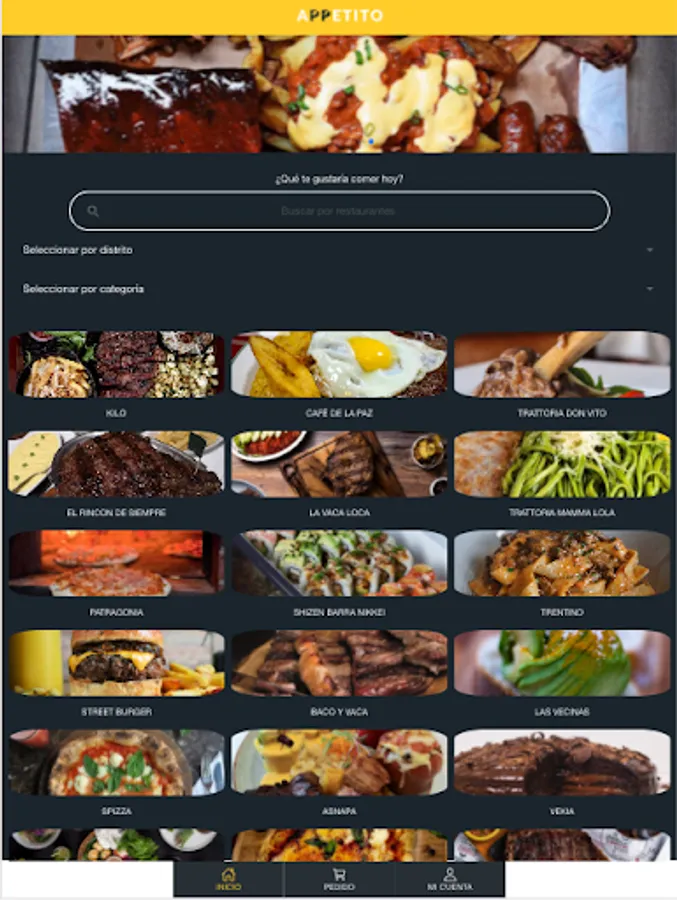Click the arrow beside Seleccionar por distrito
This screenshot has height=900, width=677.
(x=649, y=250)
